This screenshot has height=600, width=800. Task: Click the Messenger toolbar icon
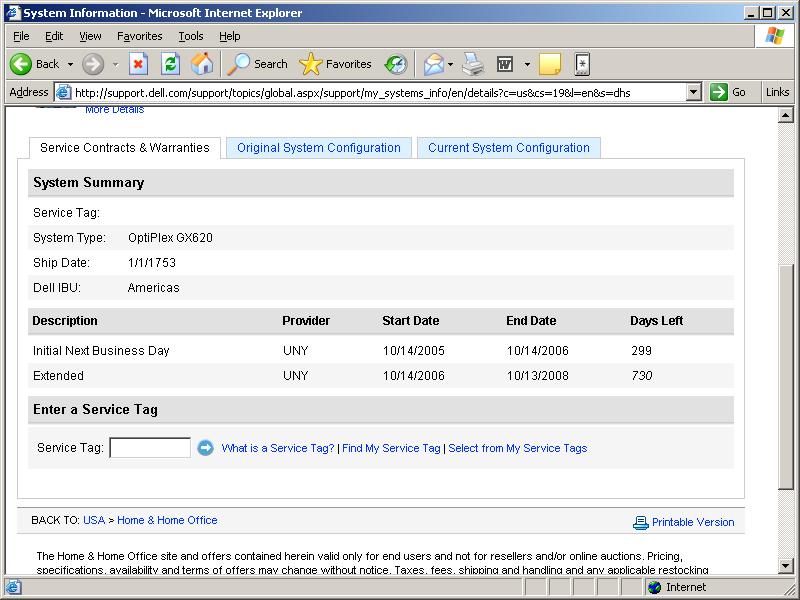point(582,64)
